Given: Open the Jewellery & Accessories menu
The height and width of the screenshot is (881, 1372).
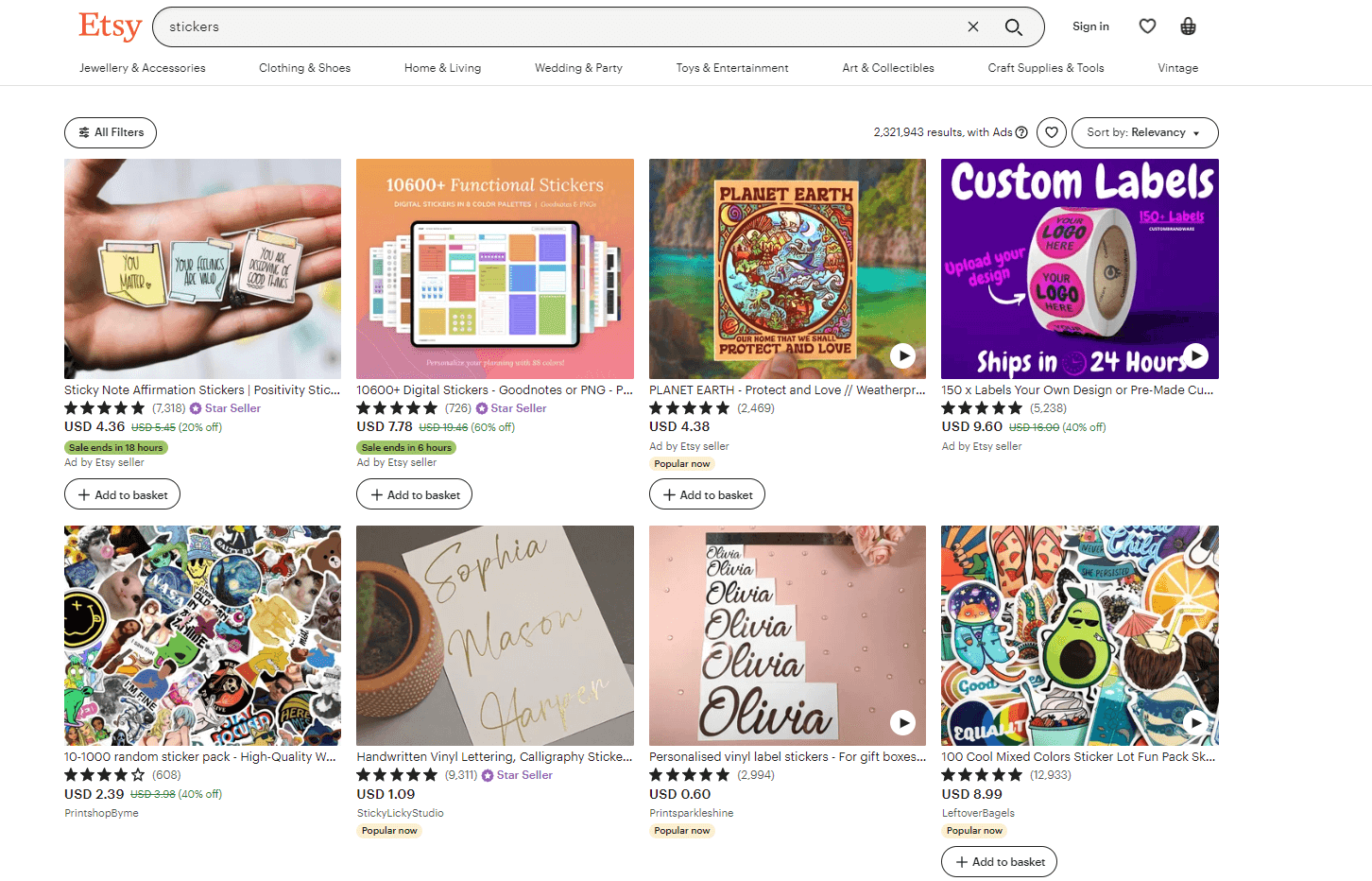Looking at the screenshot, I should [x=143, y=68].
